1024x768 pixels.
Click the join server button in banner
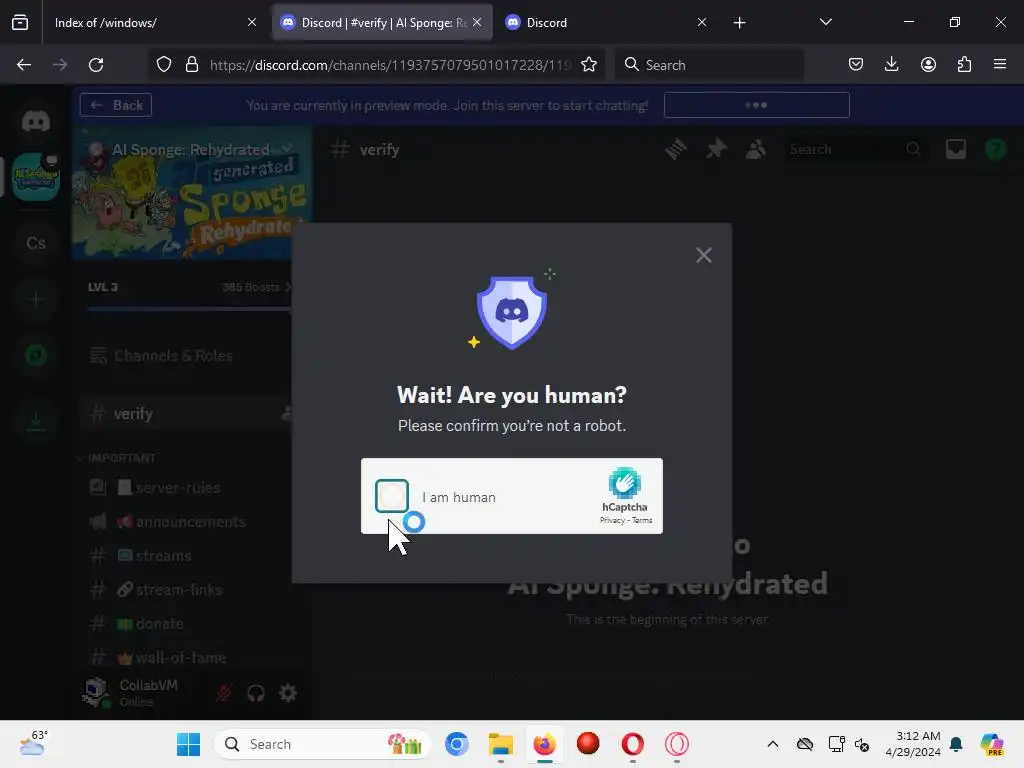(x=756, y=105)
